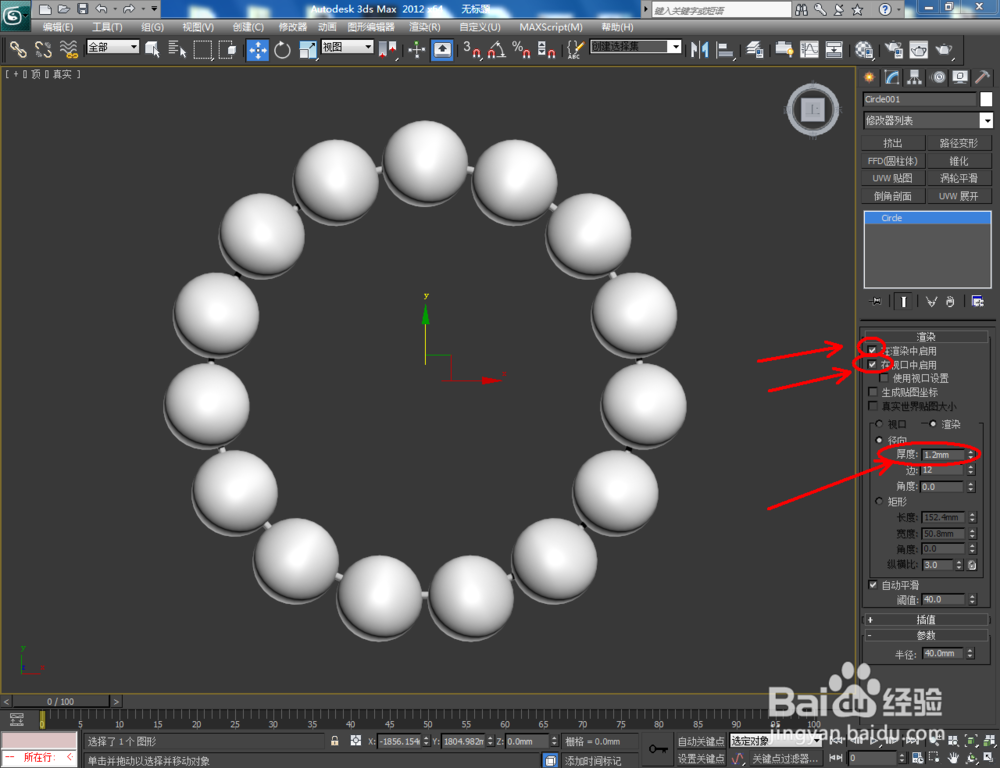The height and width of the screenshot is (768, 1000).
Task: Select the Circle entry in modifier stack
Action: click(x=890, y=218)
